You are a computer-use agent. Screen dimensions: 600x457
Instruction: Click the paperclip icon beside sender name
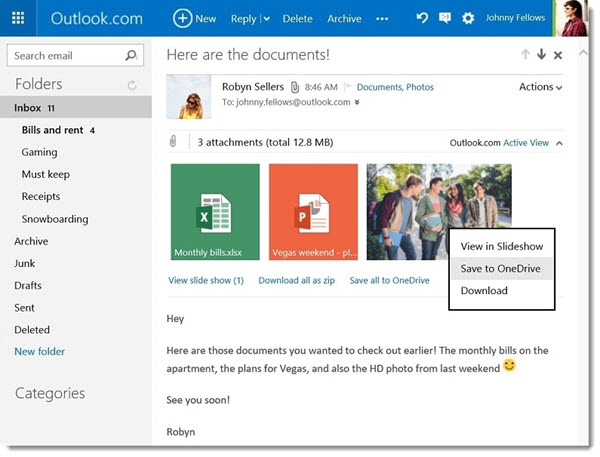[295, 87]
